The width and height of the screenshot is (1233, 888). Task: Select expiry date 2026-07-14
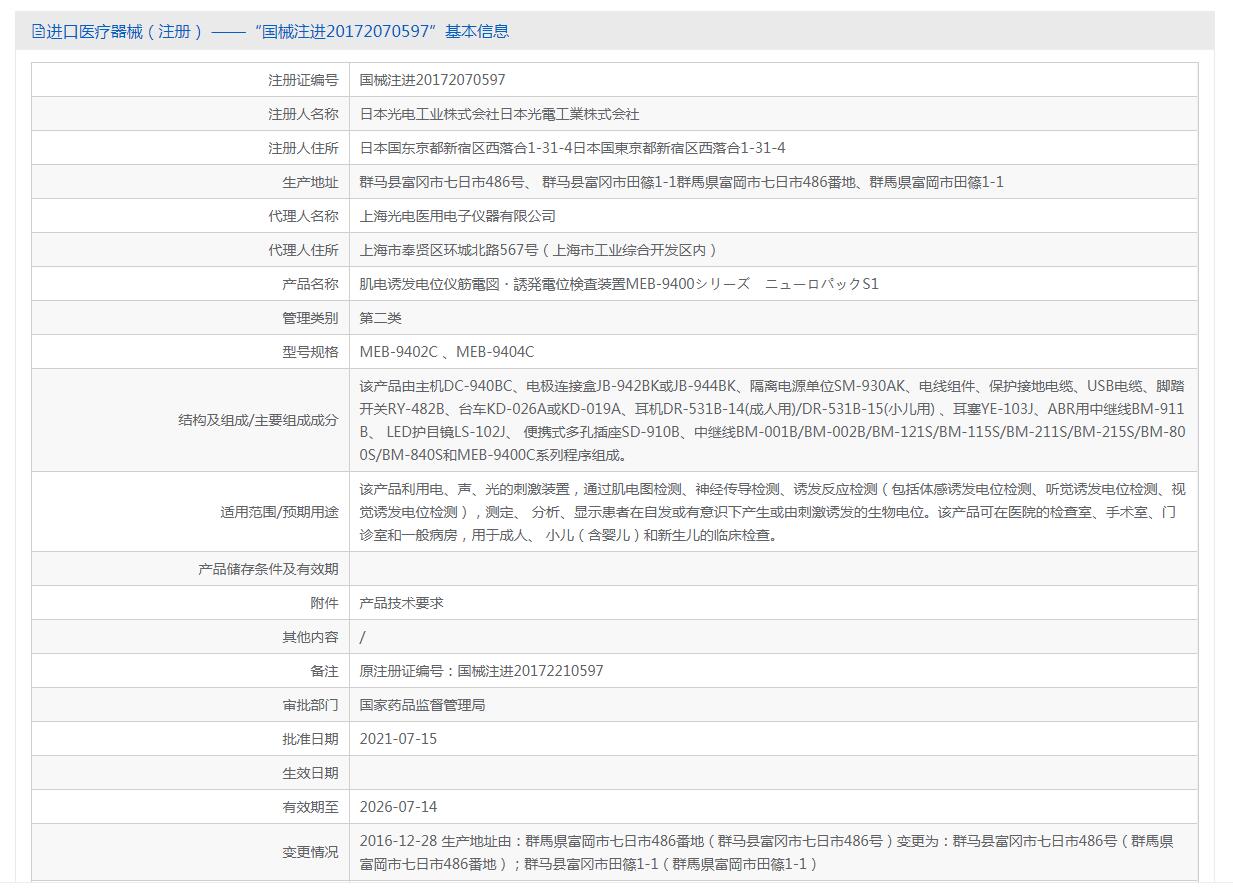coord(398,807)
